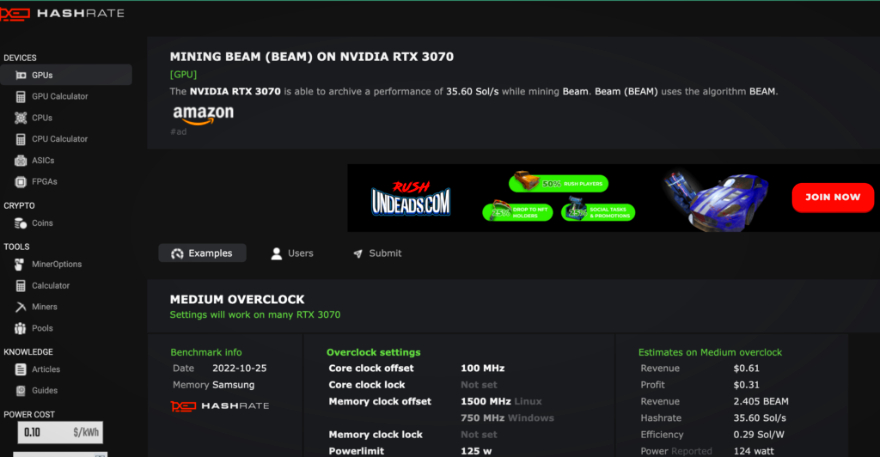
Task: Click the Miners pickaxe icon
Action: [x=21, y=307]
